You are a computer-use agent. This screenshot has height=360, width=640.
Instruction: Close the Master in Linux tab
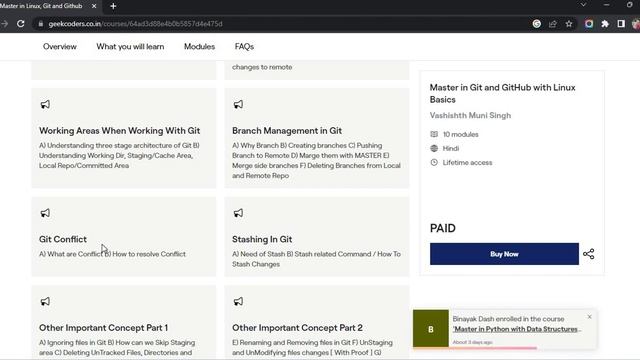[94, 6]
